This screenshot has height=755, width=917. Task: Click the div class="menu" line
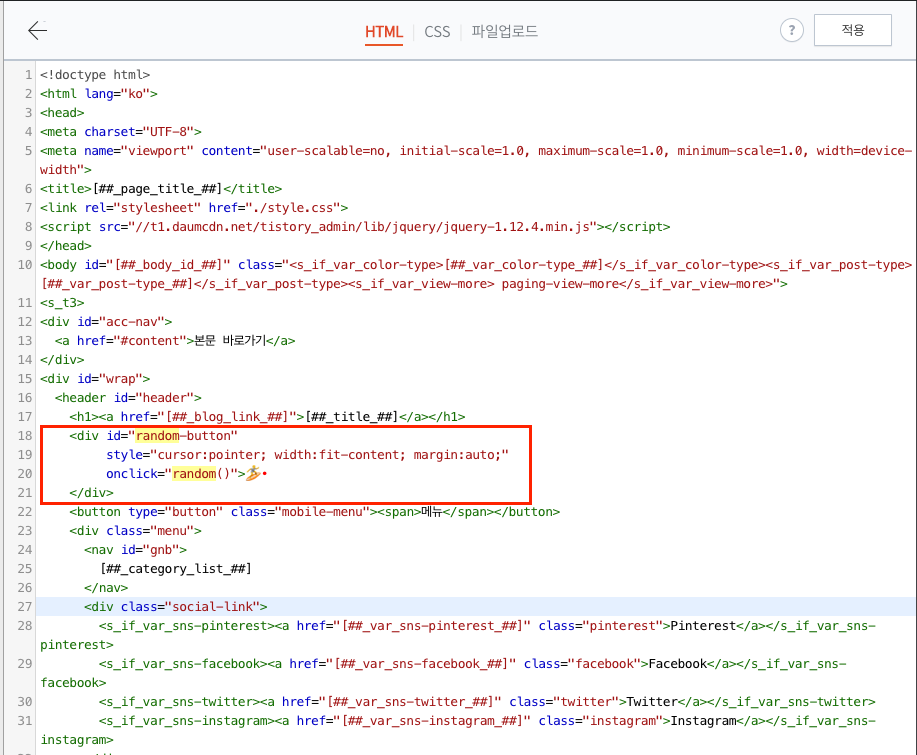135,531
